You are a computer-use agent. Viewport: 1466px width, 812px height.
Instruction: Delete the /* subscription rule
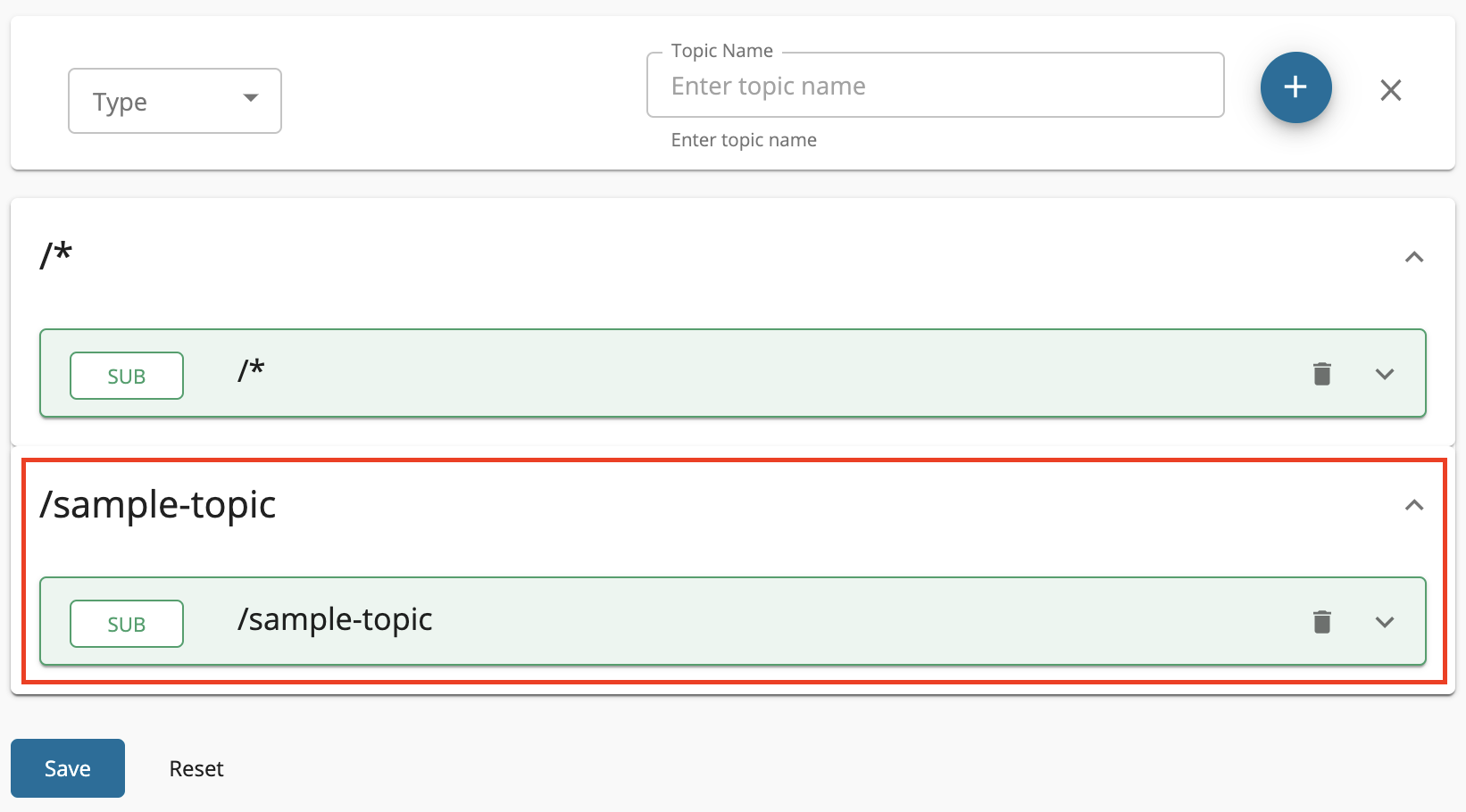point(1322,374)
